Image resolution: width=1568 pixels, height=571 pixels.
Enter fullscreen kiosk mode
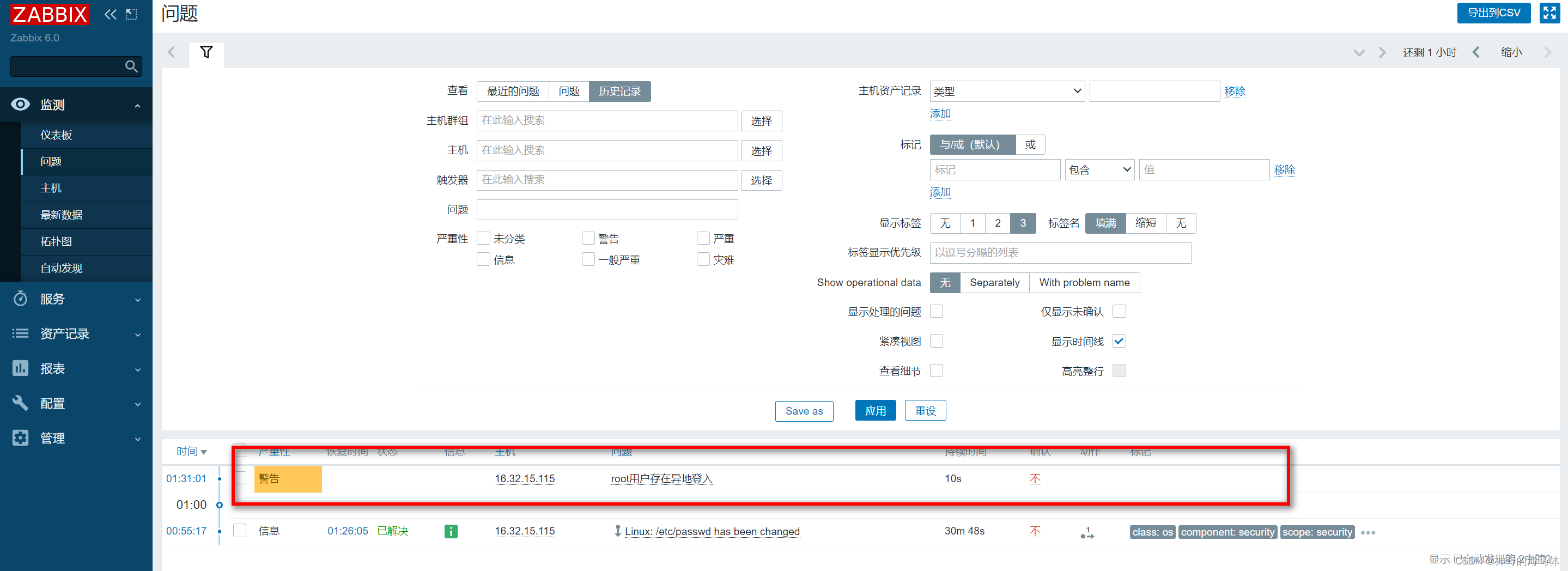click(1549, 12)
